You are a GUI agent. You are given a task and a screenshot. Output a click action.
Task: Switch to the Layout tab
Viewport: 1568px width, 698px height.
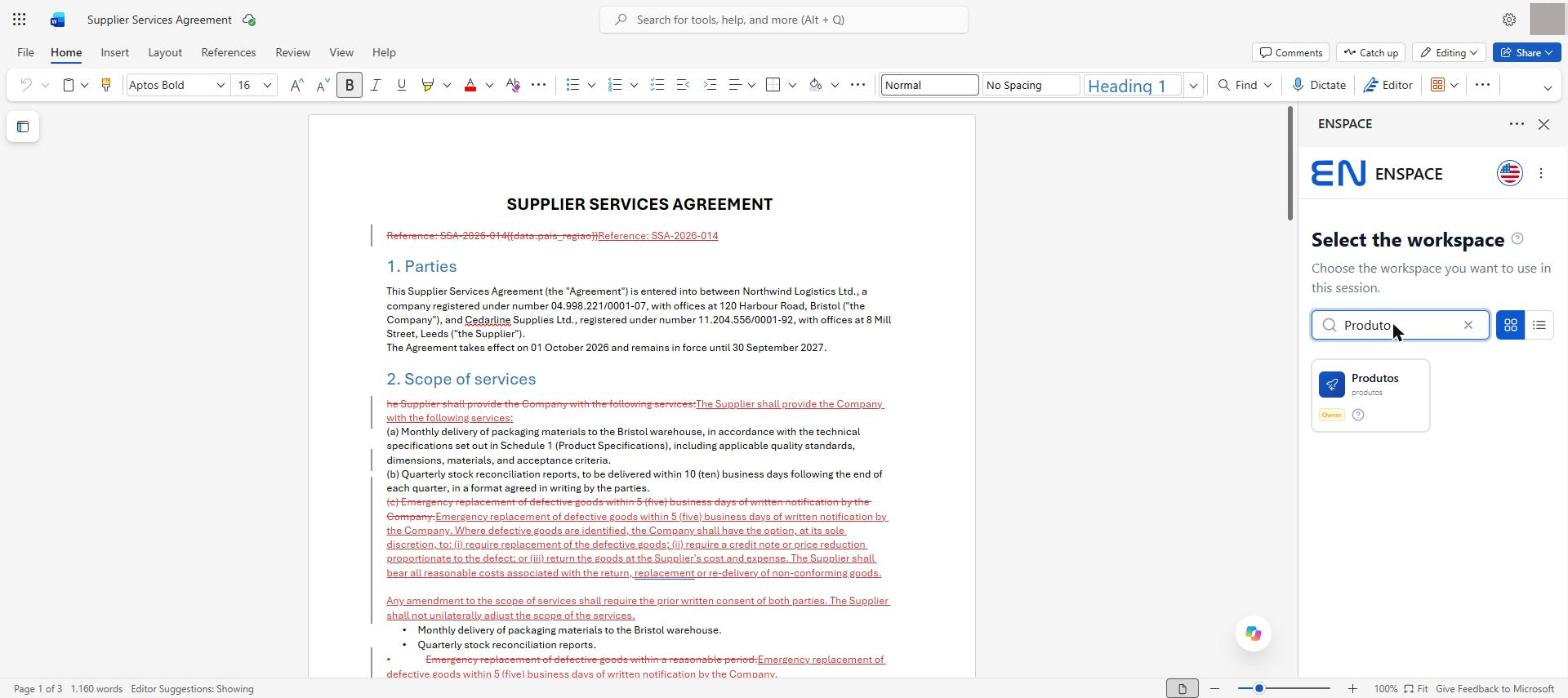(164, 52)
